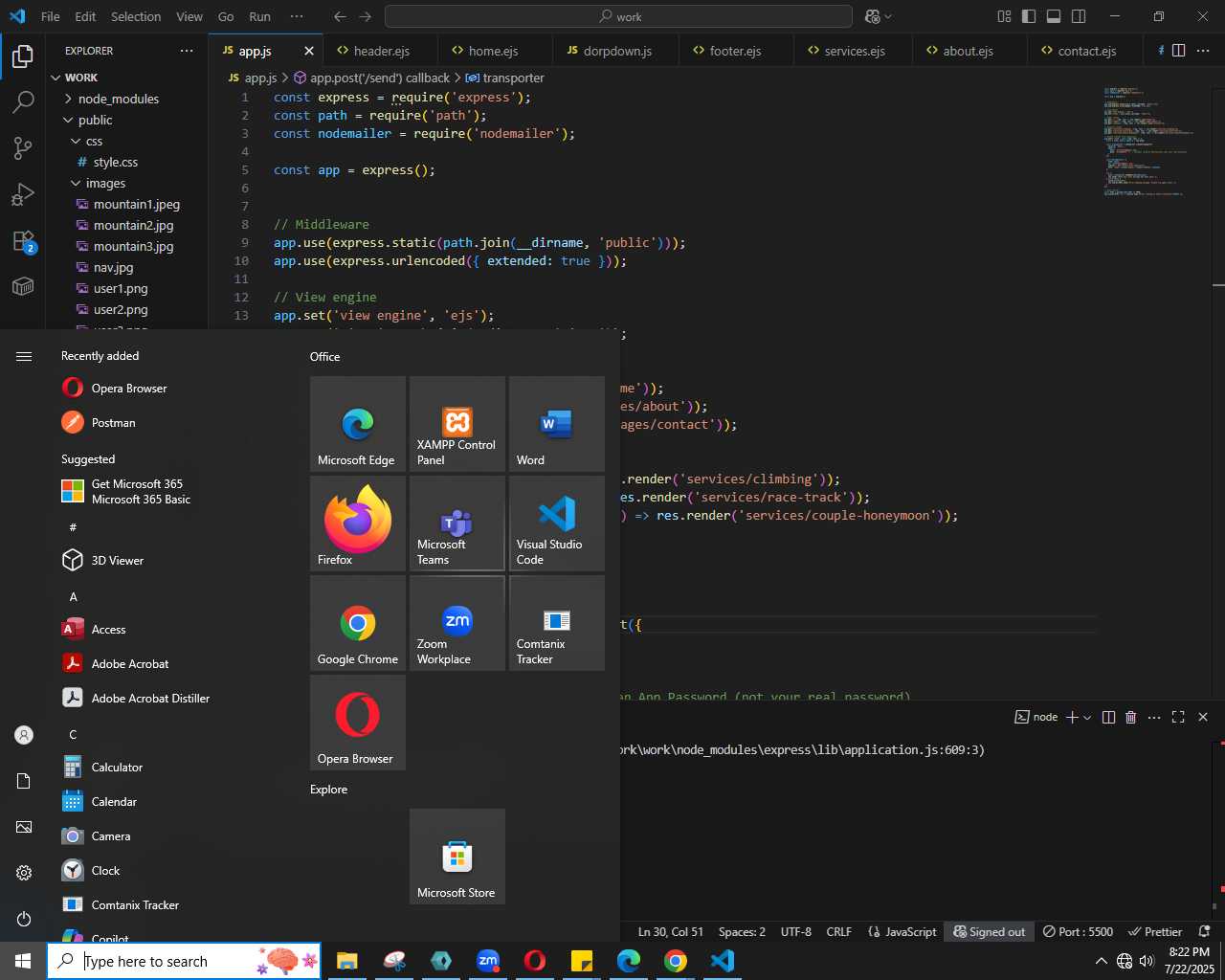Go back using the navigation arrow
This screenshot has height=980, width=1225.
click(340, 16)
